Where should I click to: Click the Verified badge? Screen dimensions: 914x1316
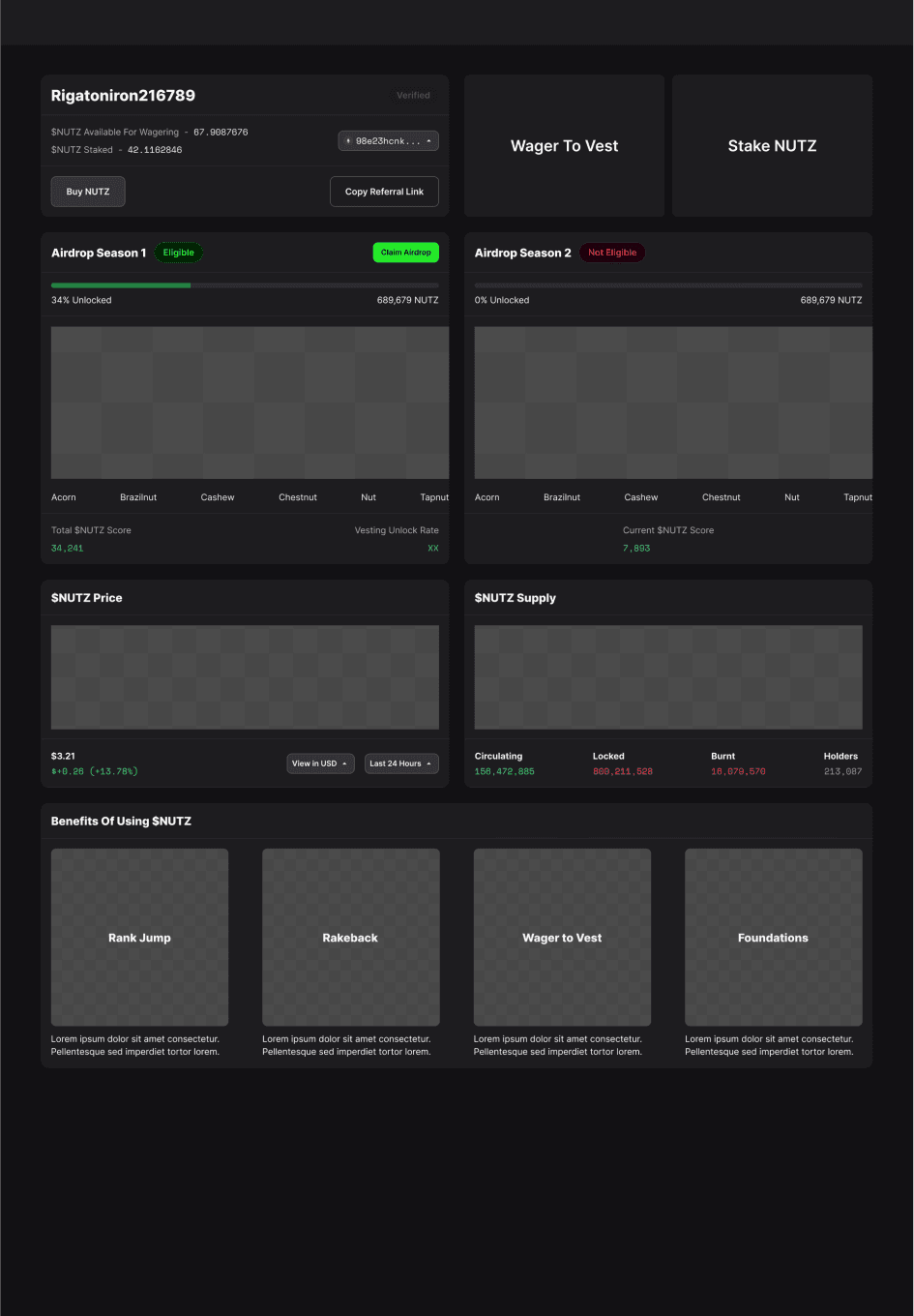click(x=413, y=95)
